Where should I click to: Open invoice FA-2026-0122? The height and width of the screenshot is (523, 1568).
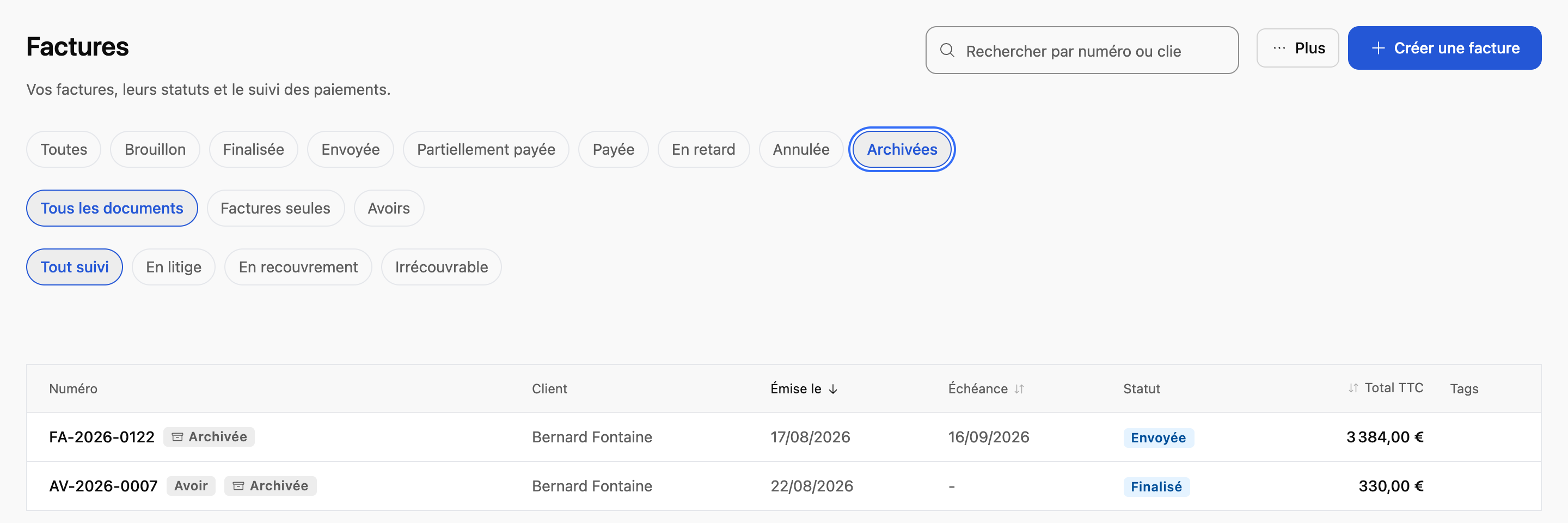click(102, 437)
